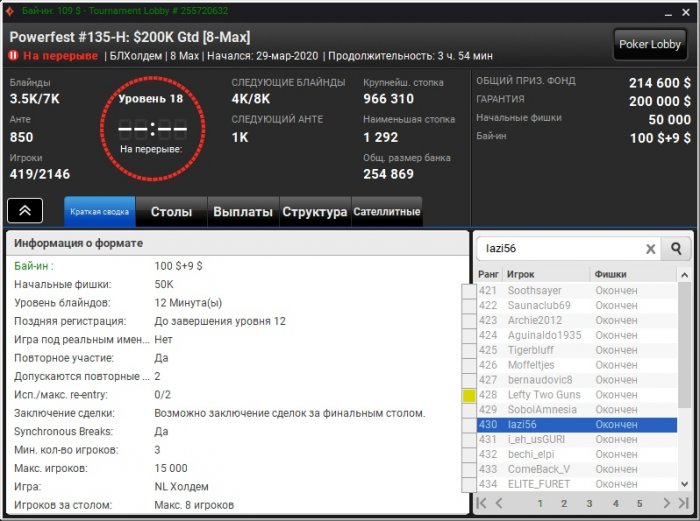
Task: Go to next page of players
Action: [666, 503]
